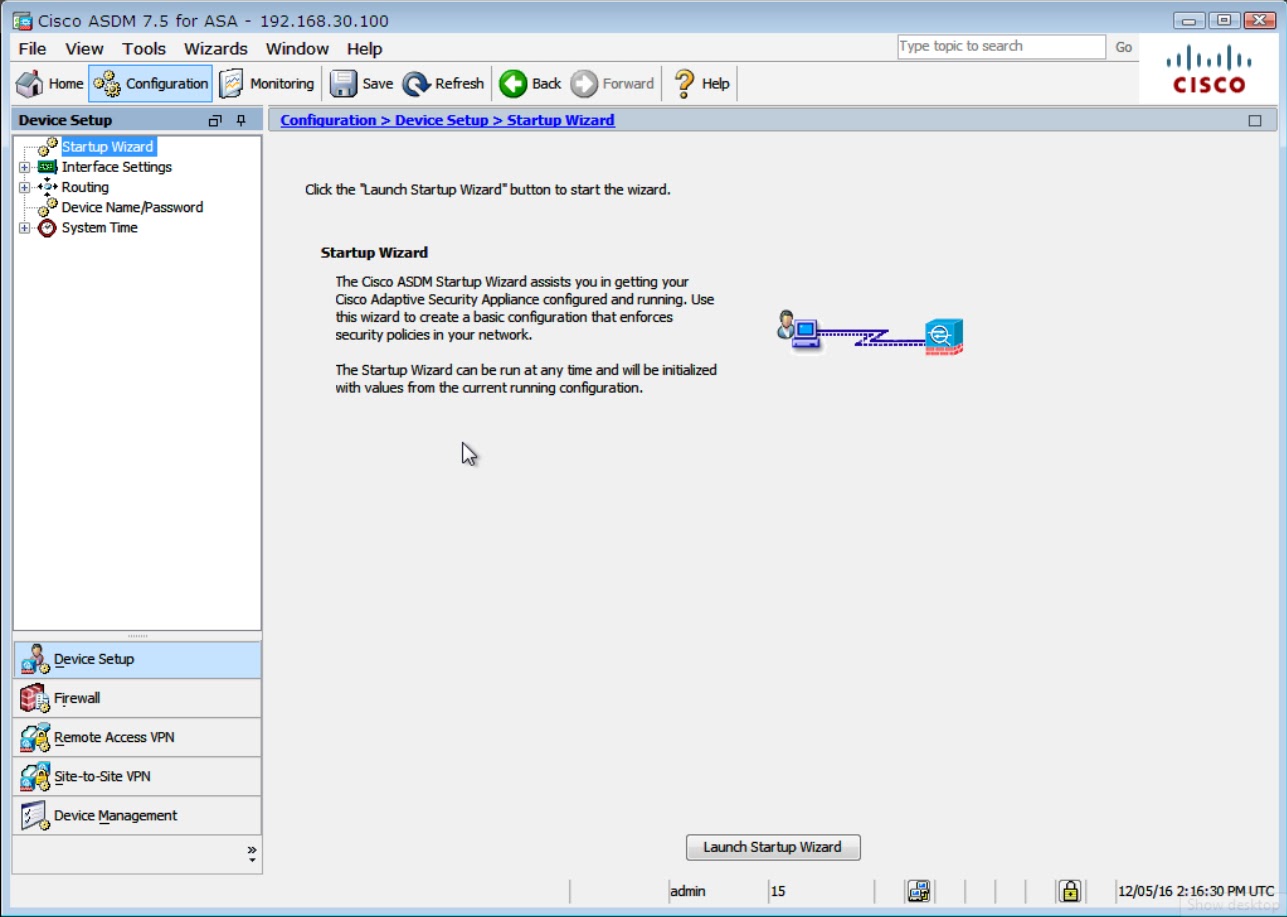Pin the Device Setup pane
This screenshot has height=917, width=1287.
(241, 121)
